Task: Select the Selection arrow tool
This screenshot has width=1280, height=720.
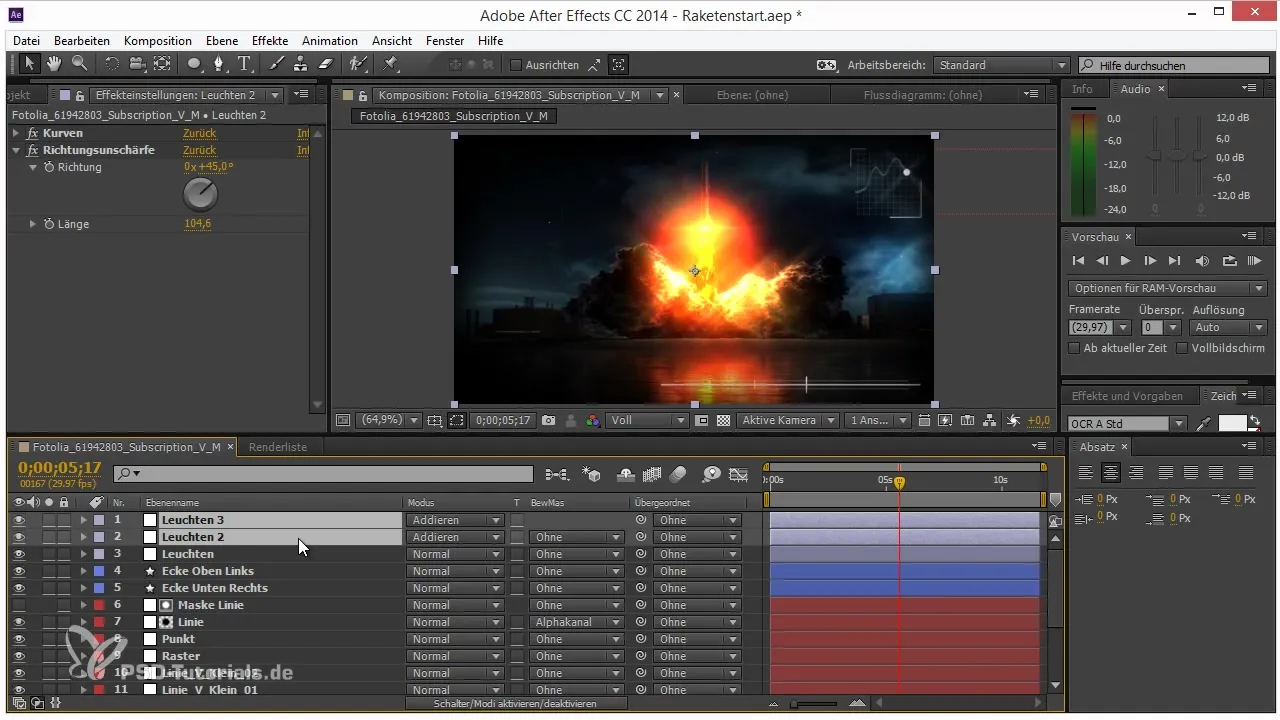Action: tap(29, 64)
